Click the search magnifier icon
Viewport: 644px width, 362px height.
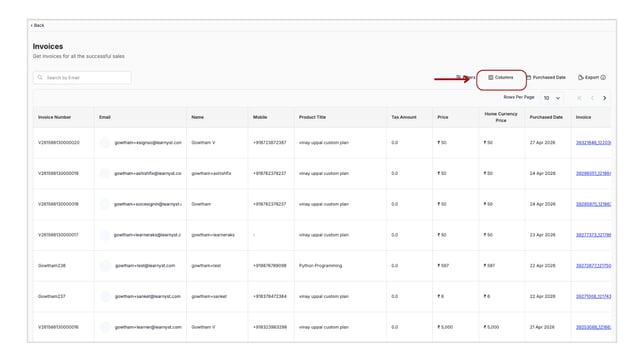pos(40,77)
